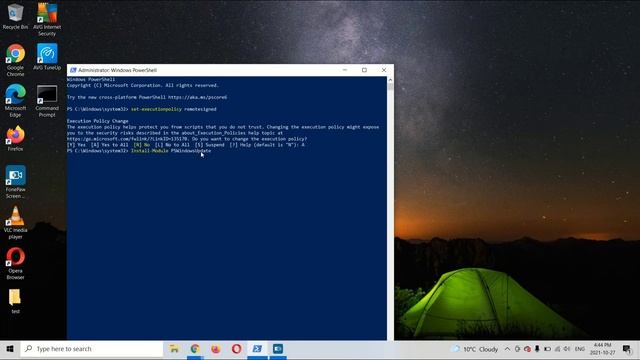Open File Explorer from the taskbar

point(174,349)
